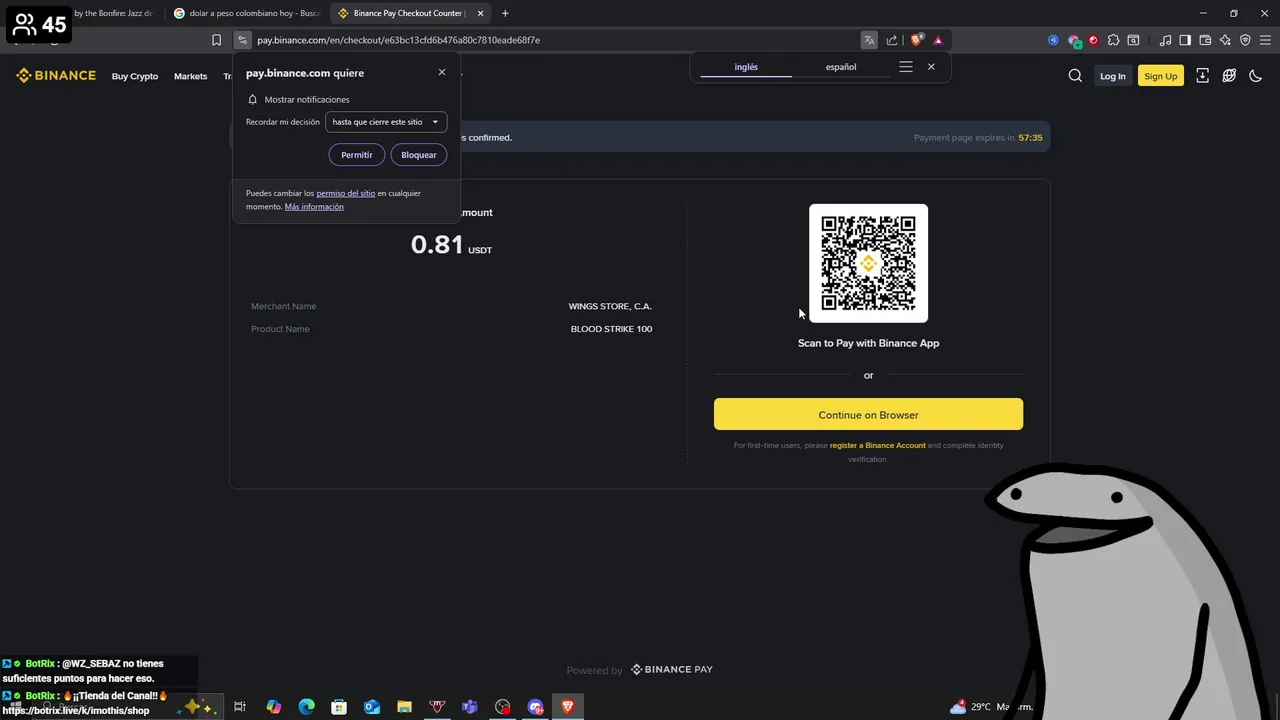This screenshot has width=1280, height=720.
Task: Click the WINGS STORE, C.A. merchant text
Action: tap(610, 306)
